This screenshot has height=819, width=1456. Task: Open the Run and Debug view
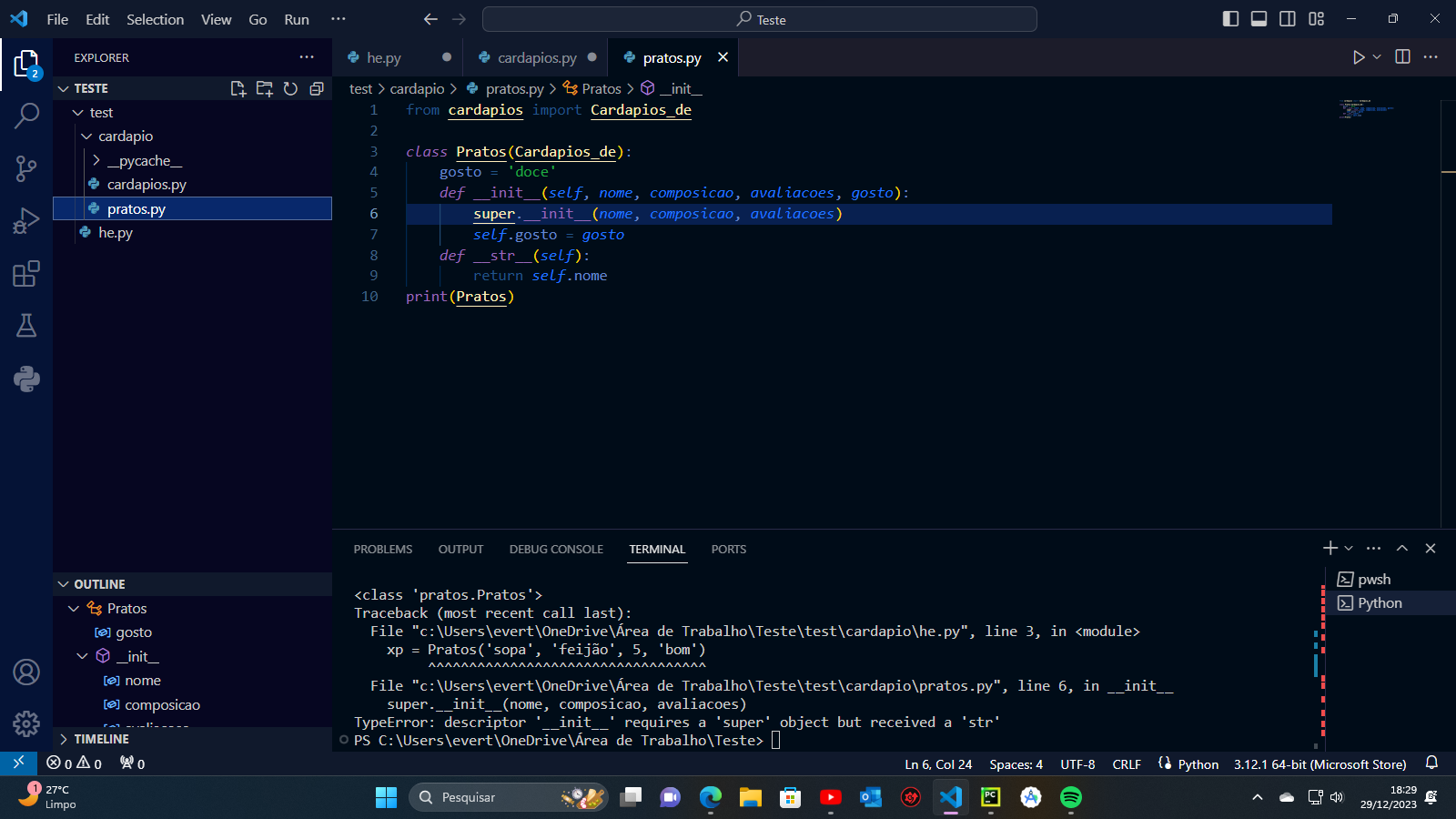[x=26, y=220]
